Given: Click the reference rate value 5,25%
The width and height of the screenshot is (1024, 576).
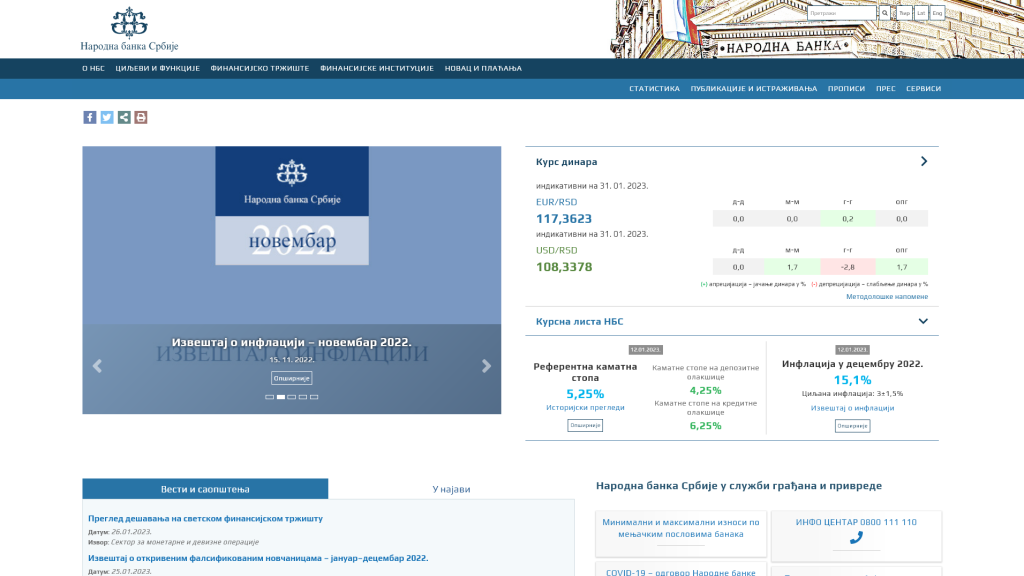Looking at the screenshot, I should [x=585, y=394].
